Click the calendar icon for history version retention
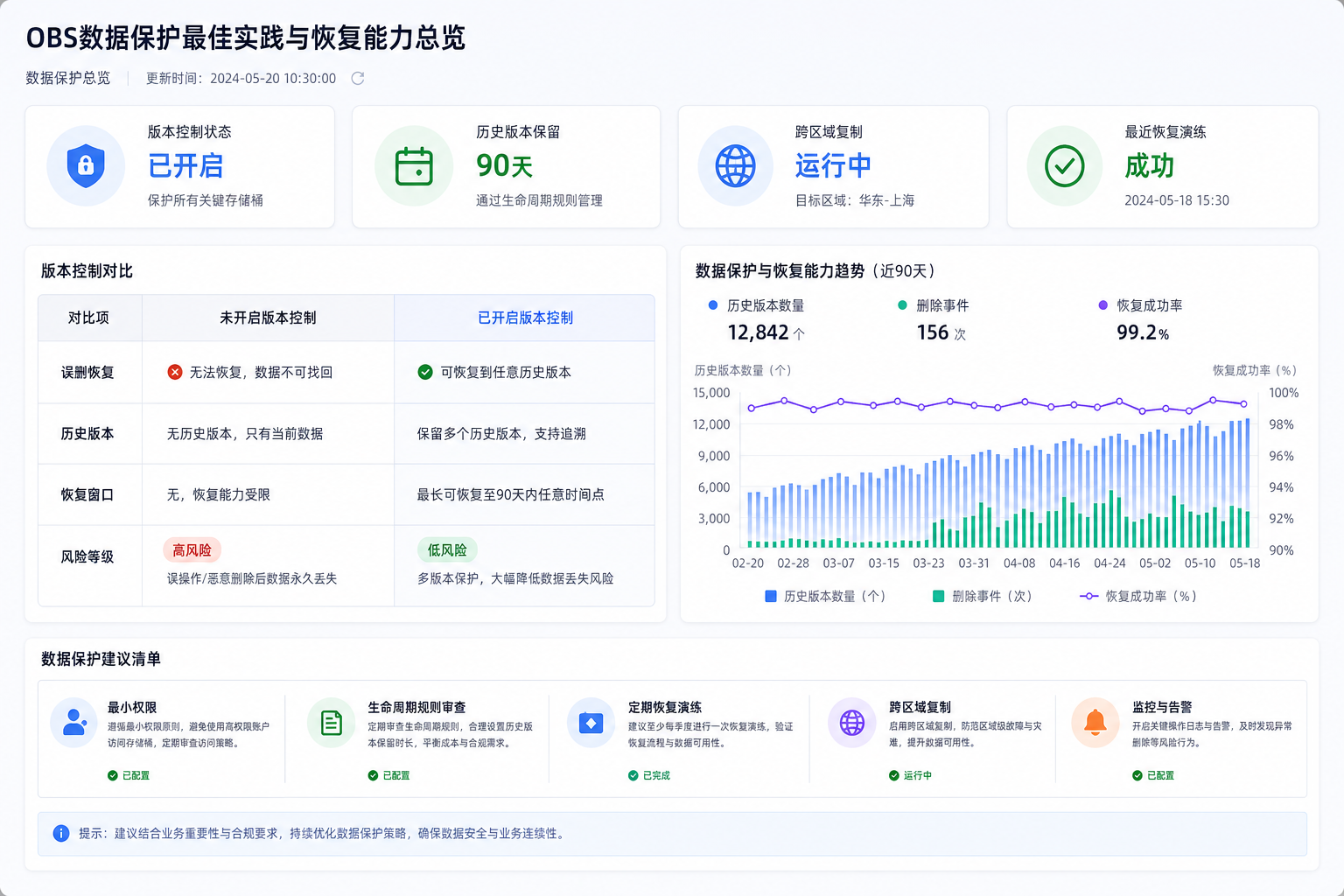This screenshot has height=896, width=1344. pyautogui.click(x=414, y=166)
